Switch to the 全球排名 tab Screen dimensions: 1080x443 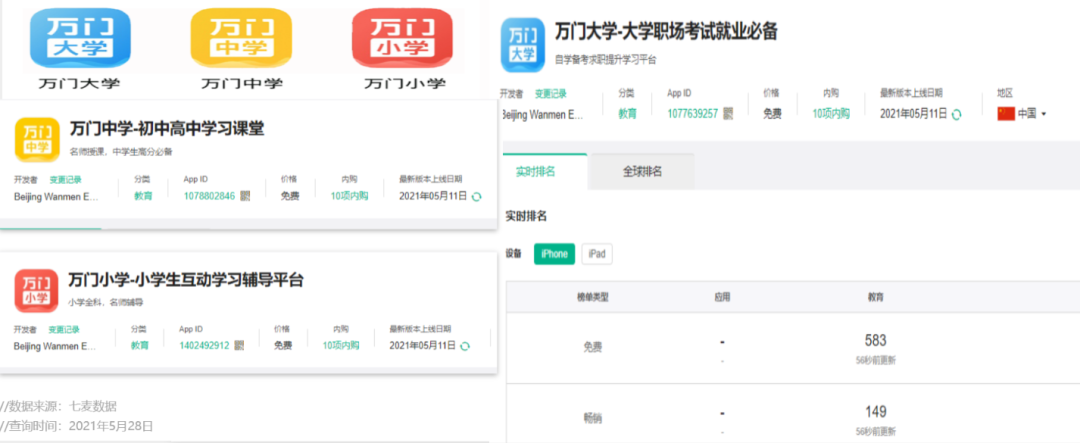(642, 172)
